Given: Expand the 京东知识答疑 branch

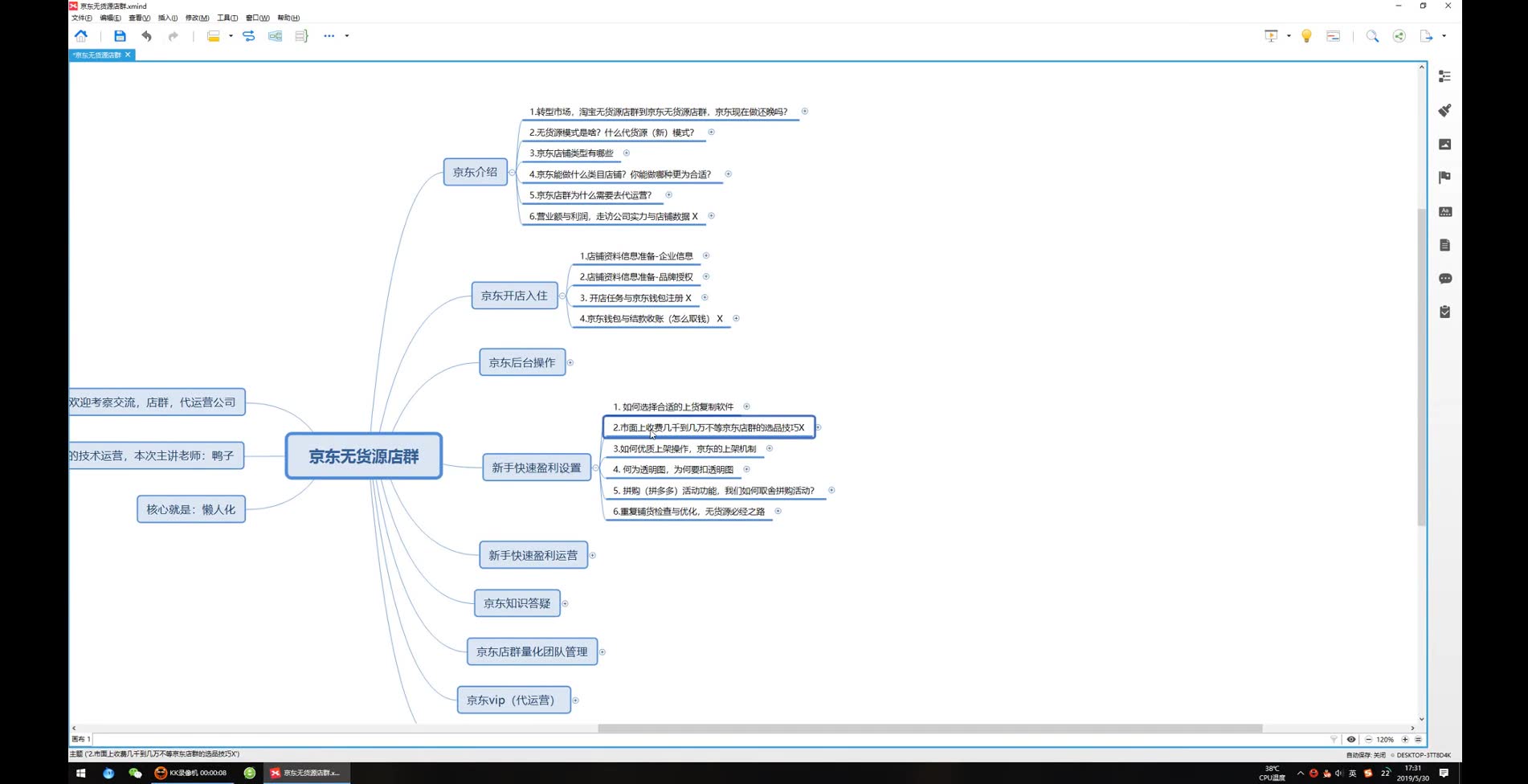Looking at the screenshot, I should 565,603.
